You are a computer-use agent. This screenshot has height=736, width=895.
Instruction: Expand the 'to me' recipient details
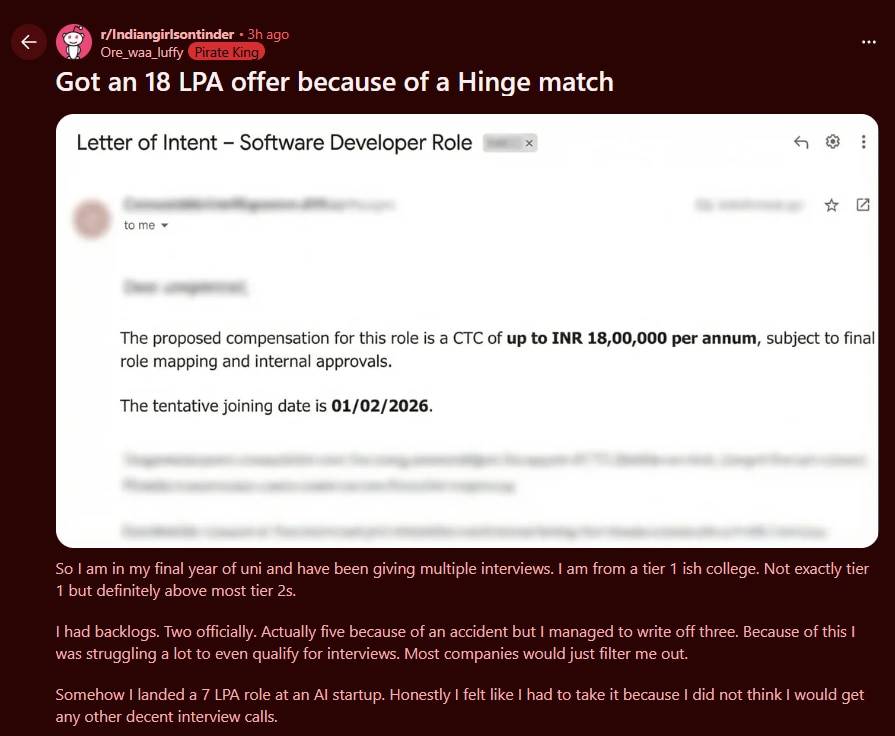click(x=143, y=225)
